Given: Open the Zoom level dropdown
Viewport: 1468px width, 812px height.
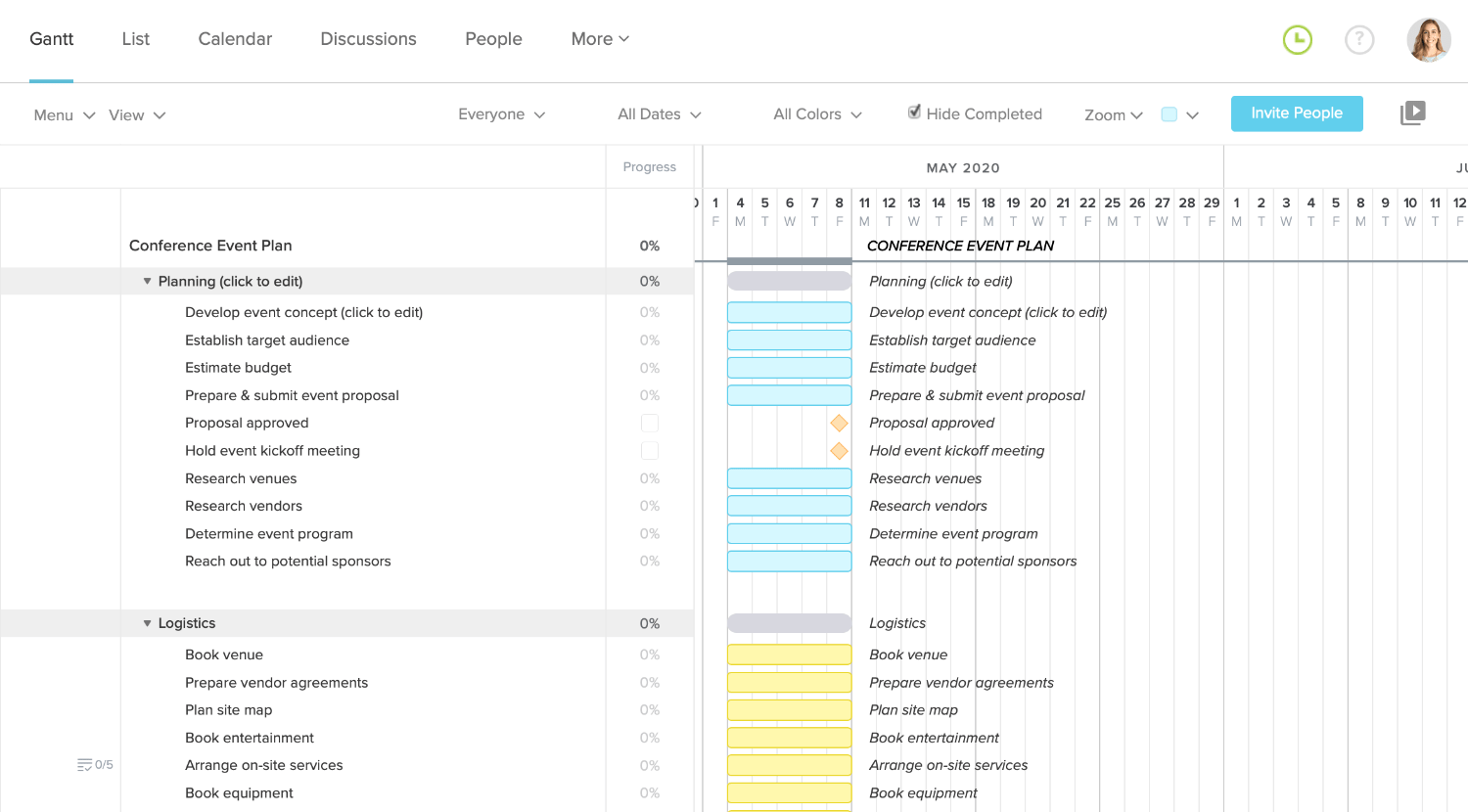Looking at the screenshot, I should [x=1113, y=114].
